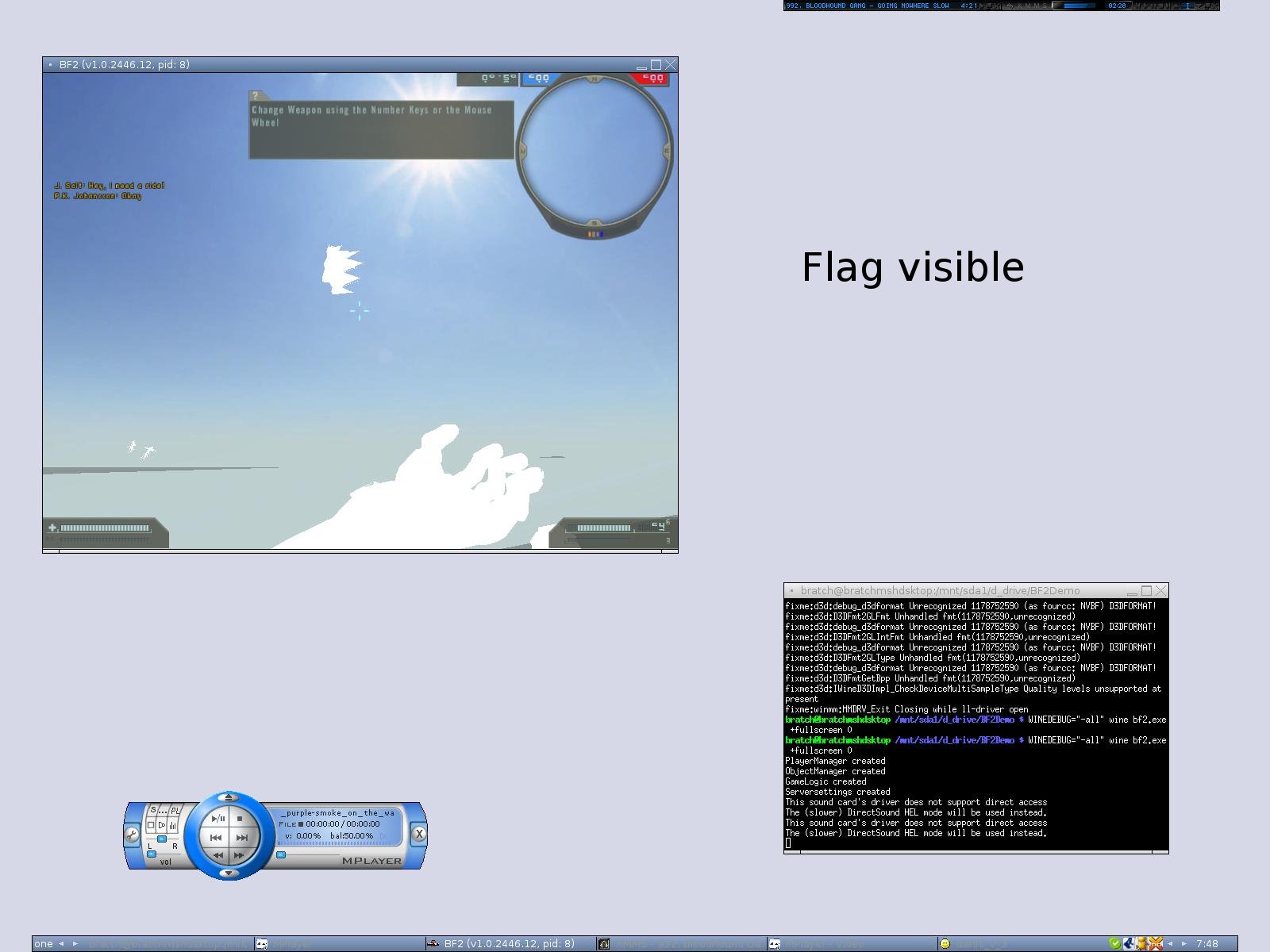Click the 00:00:00 / 00:00:00 time readout
Image resolution: width=1270 pixels, height=952 pixels.
coord(343,823)
